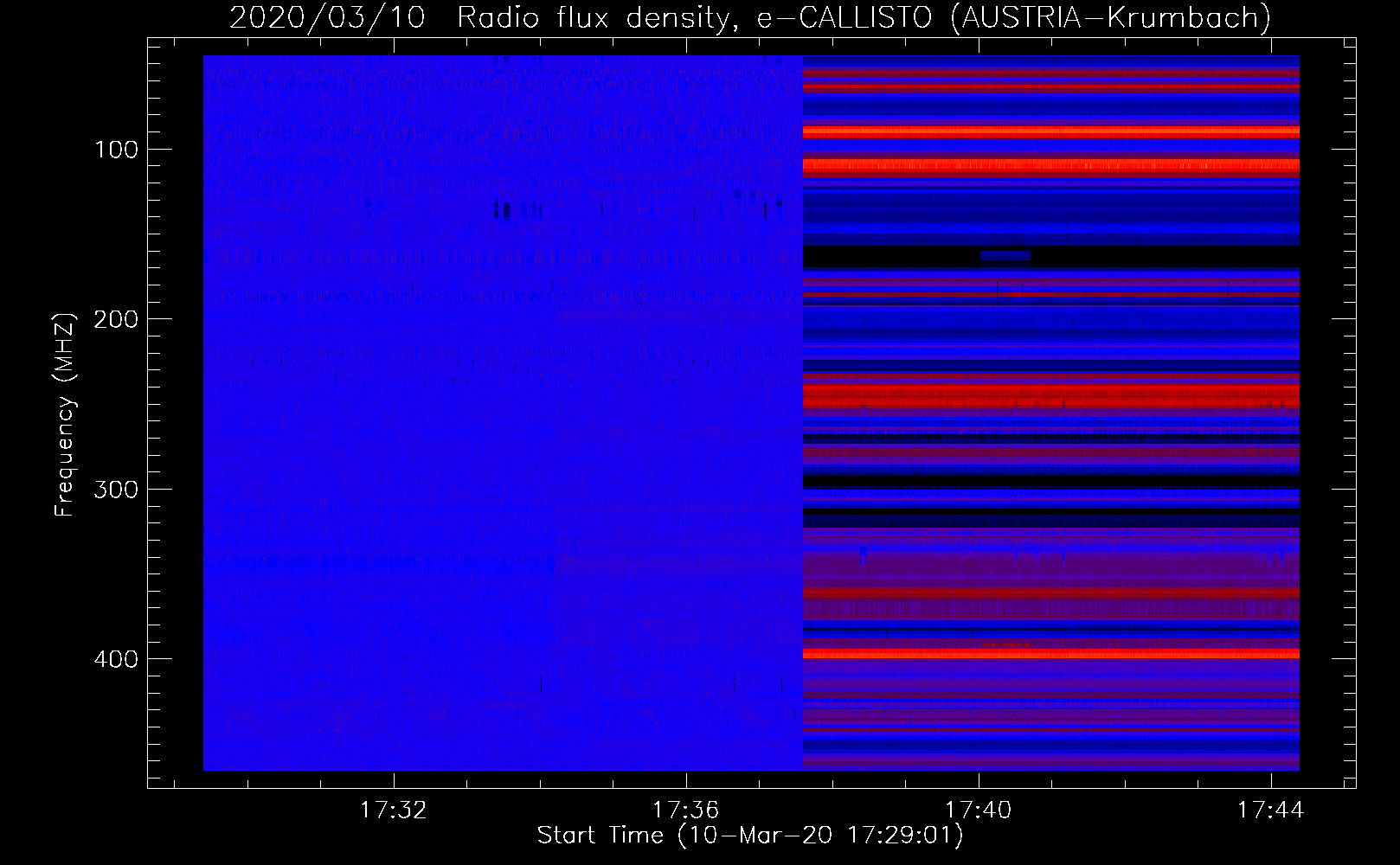Select the plot title mentioning AUSTRIA-Krumbach
The image size is (1400, 865).
750,17
